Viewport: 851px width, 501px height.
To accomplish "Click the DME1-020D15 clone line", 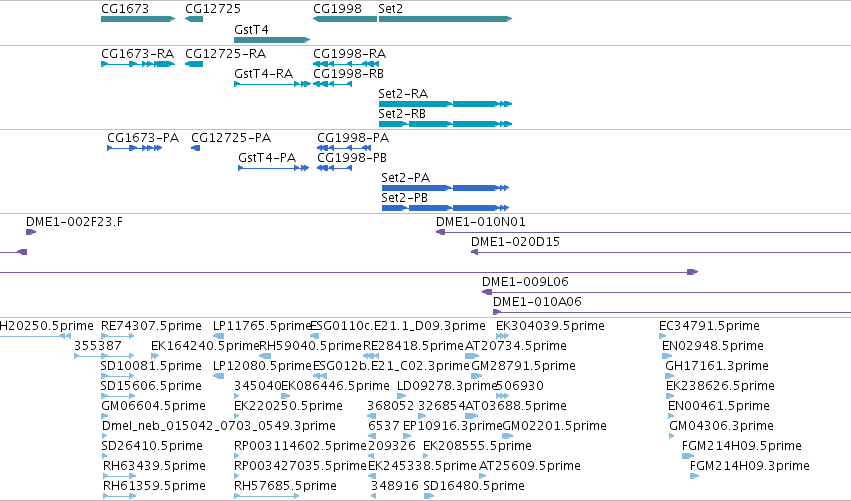I will 661,252.
